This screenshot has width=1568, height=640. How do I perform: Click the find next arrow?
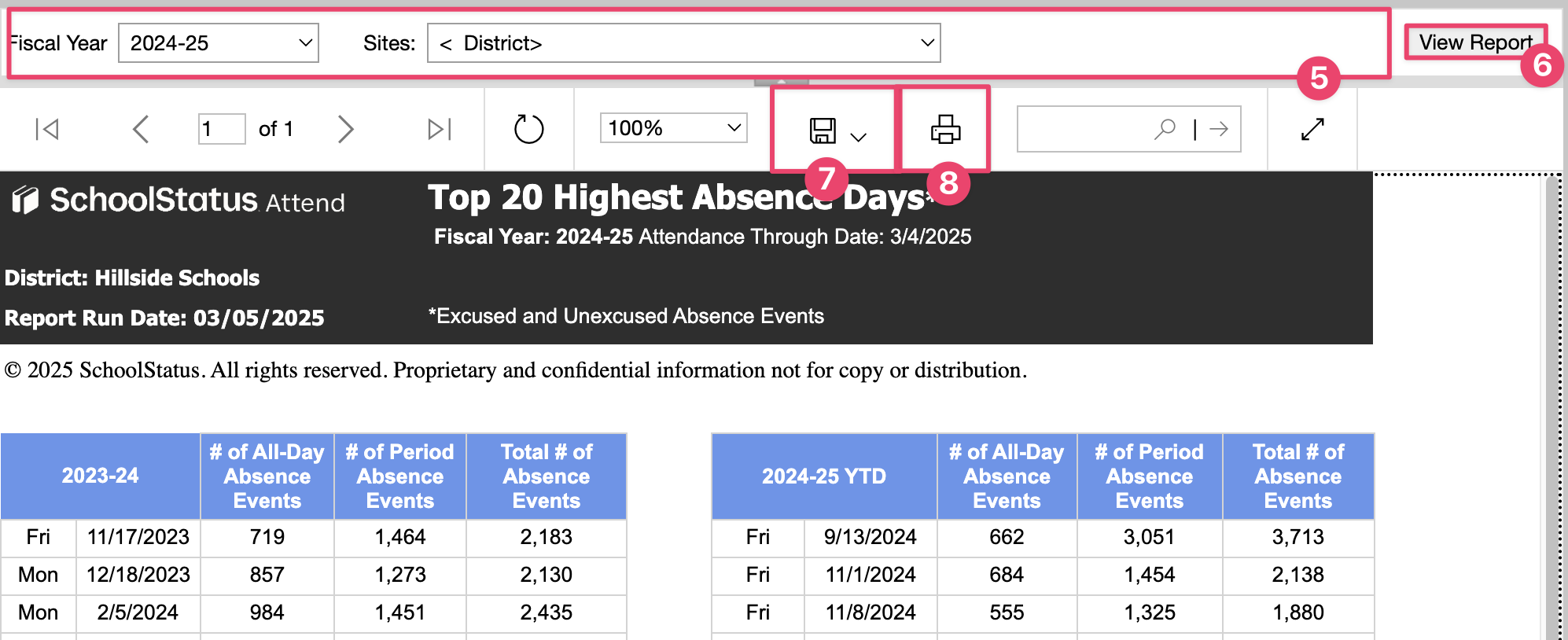(x=1219, y=129)
